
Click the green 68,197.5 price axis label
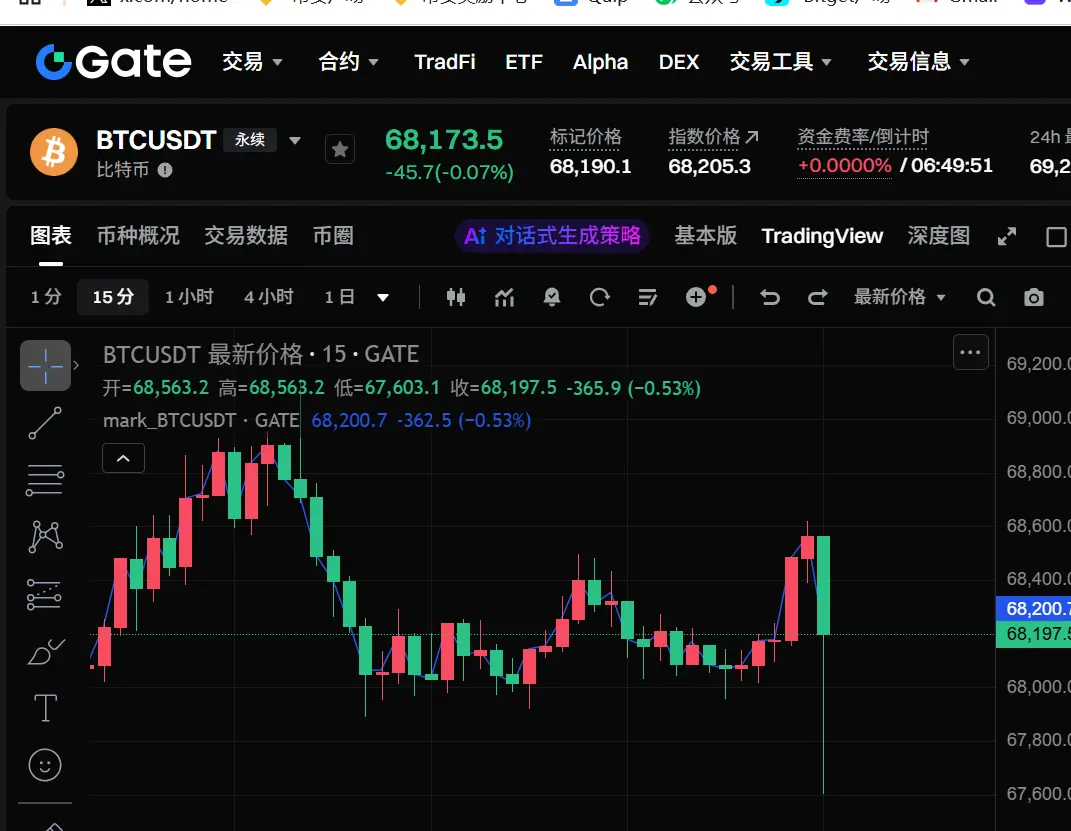(x=1033, y=634)
